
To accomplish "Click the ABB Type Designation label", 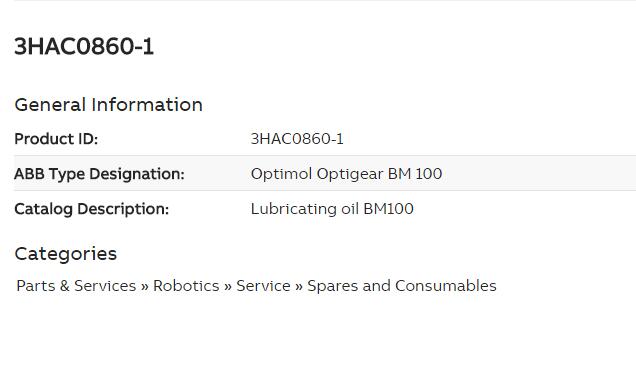I will pos(99,174).
